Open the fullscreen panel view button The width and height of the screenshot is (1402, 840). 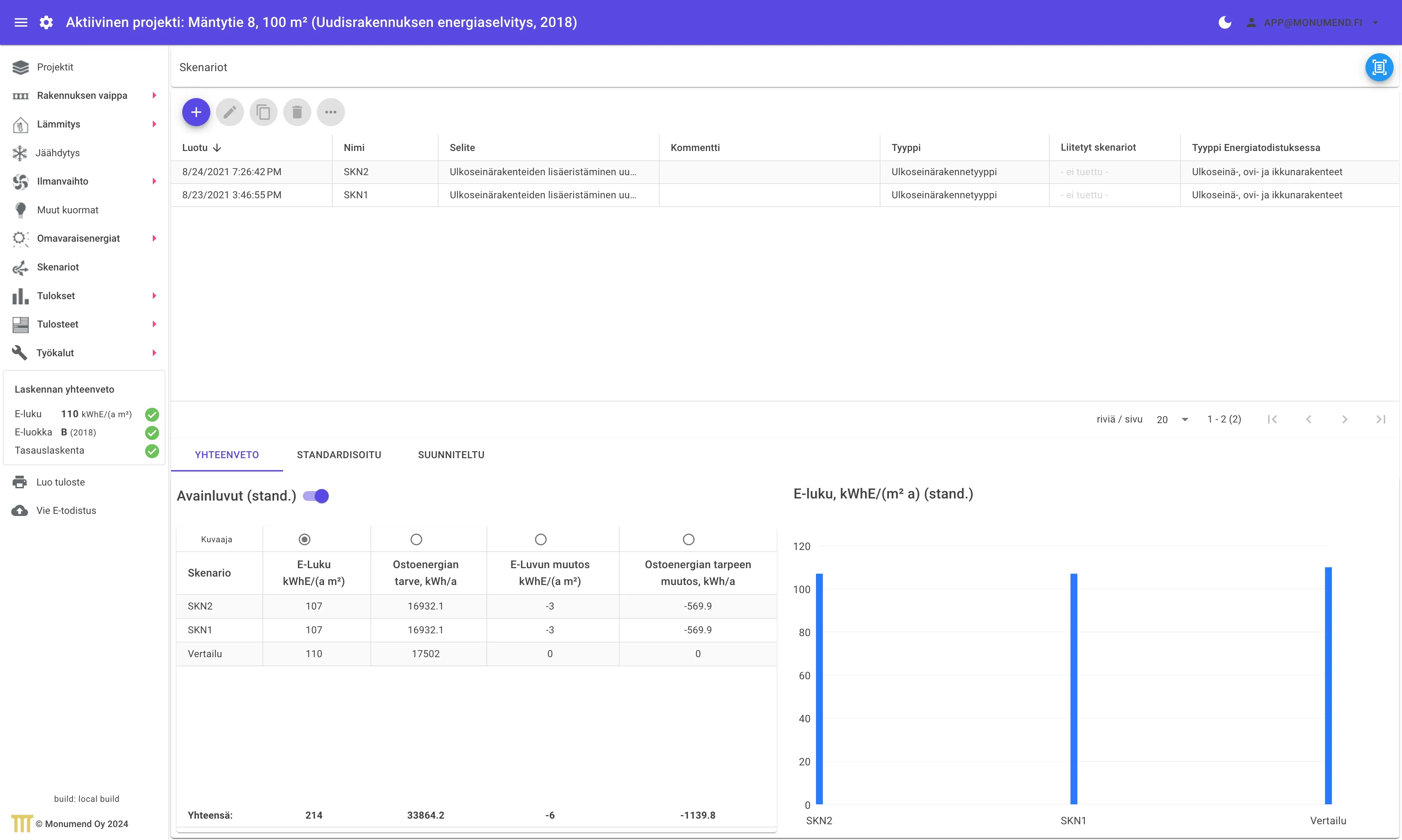point(1379,67)
